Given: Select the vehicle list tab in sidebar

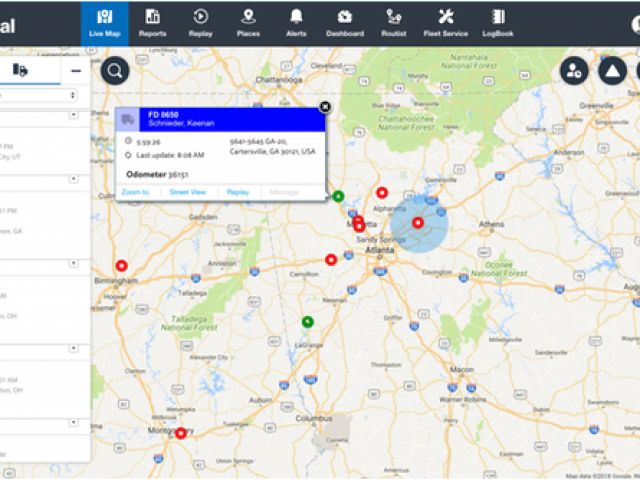Looking at the screenshot, I should pos(20,70).
